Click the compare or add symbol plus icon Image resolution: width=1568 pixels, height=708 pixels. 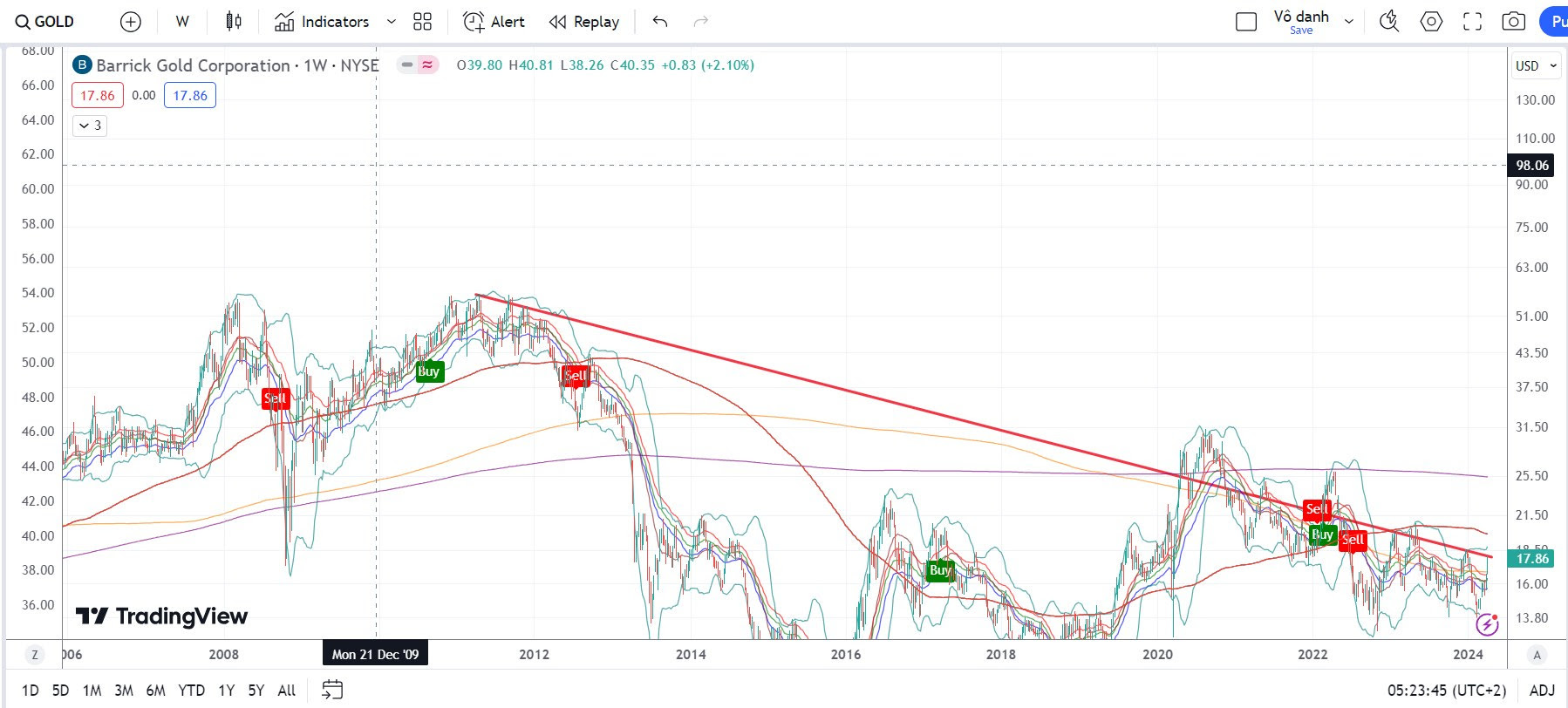pos(131,22)
